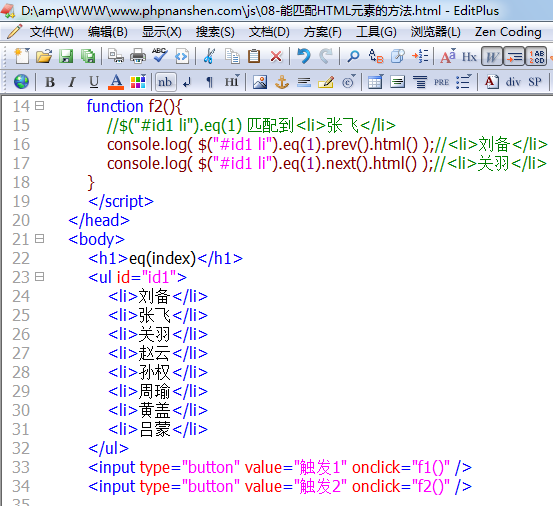This screenshot has height=506, width=553.
Task: Open the 搜索(S) menu
Action: coord(215,32)
